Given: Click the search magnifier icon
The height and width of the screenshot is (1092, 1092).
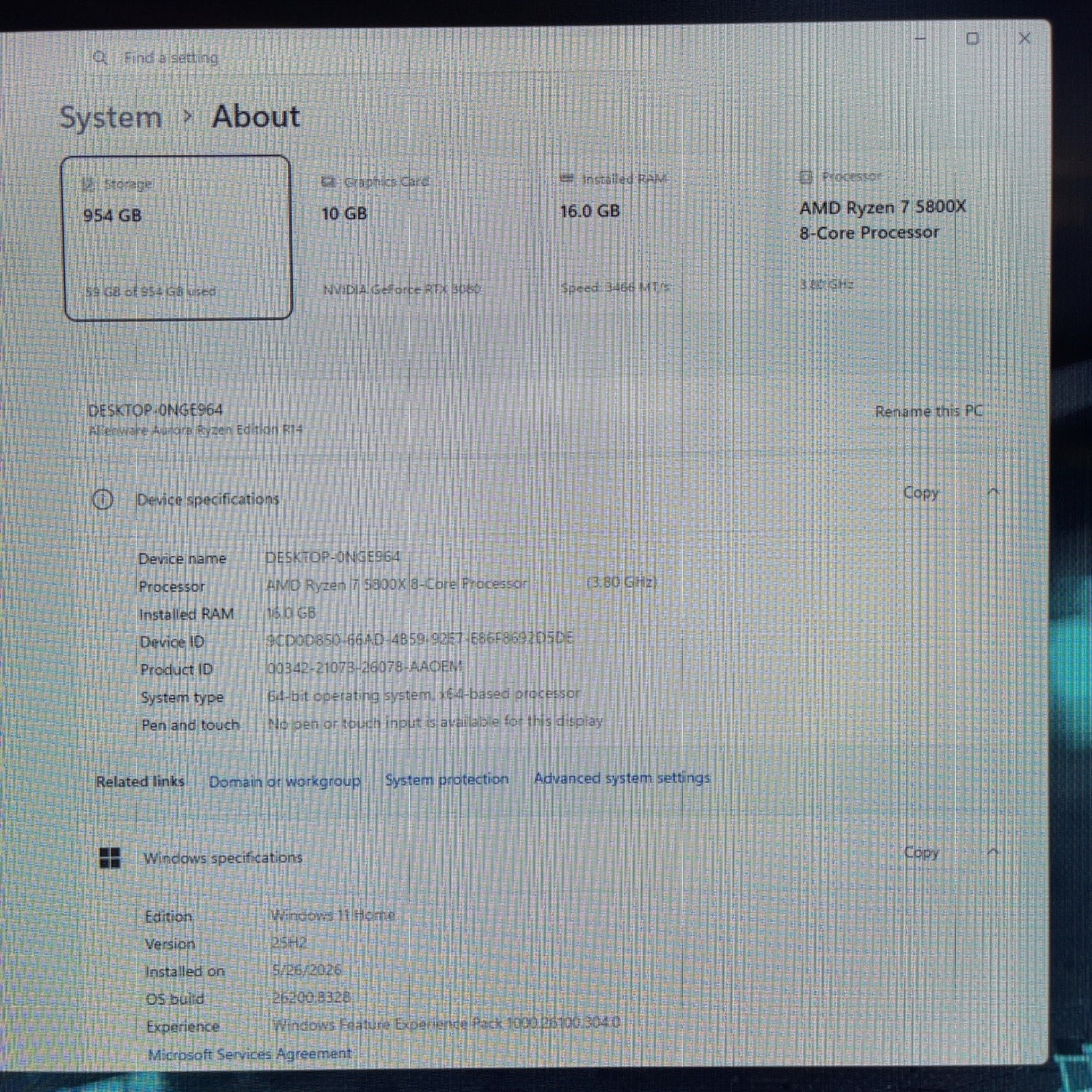Looking at the screenshot, I should pos(100,58).
